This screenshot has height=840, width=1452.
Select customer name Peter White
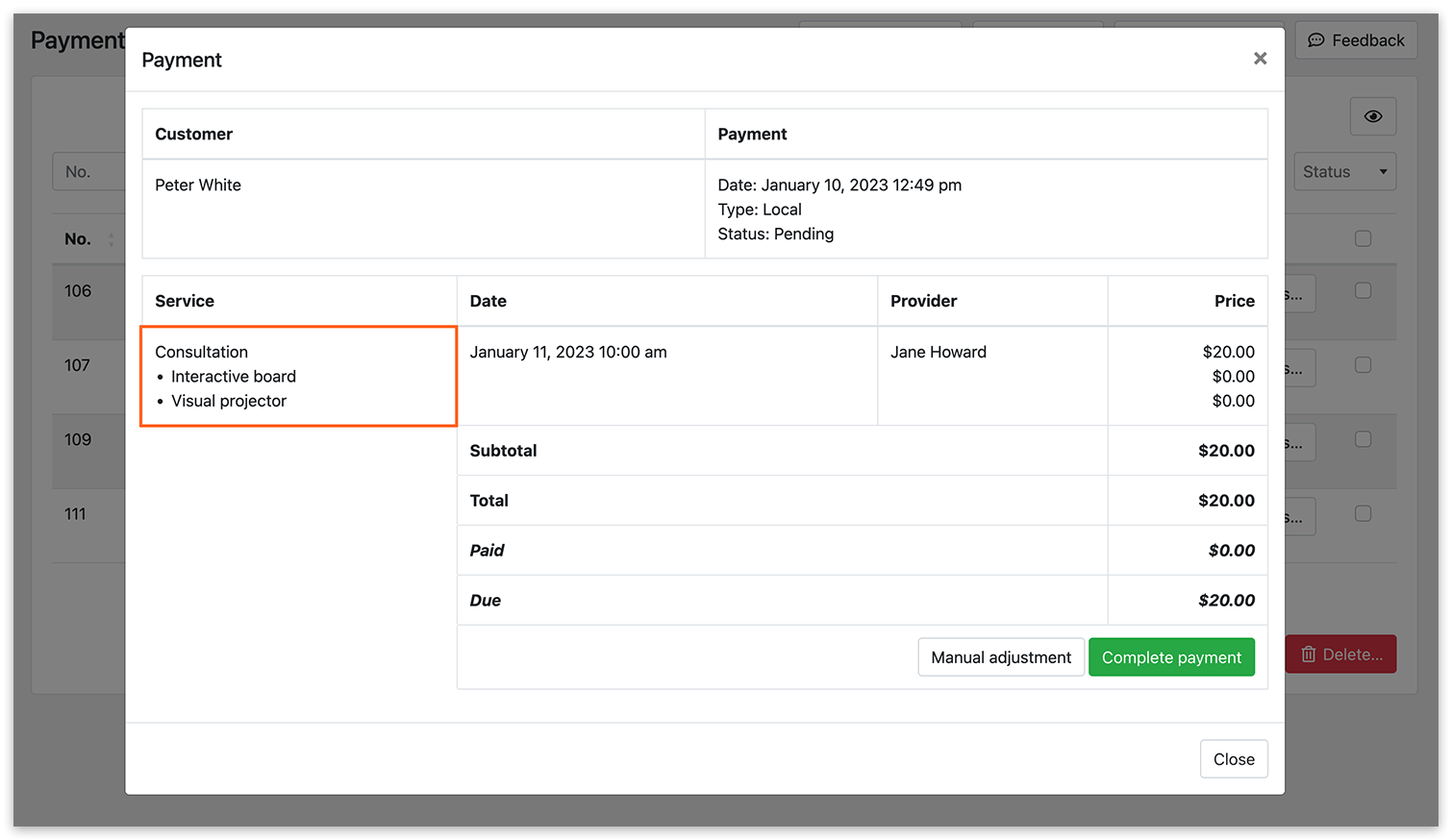(x=198, y=185)
